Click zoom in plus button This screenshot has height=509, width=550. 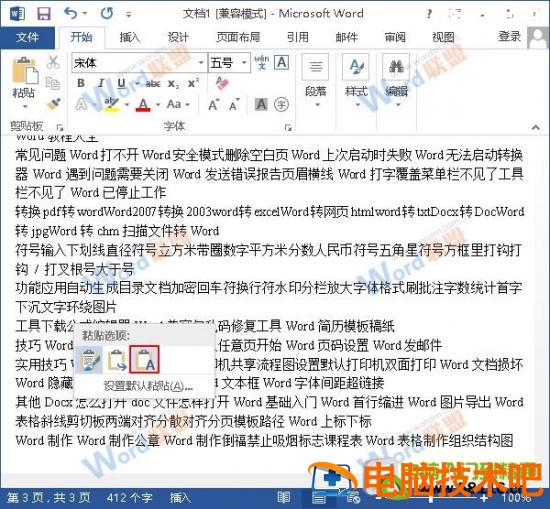(x=484, y=498)
